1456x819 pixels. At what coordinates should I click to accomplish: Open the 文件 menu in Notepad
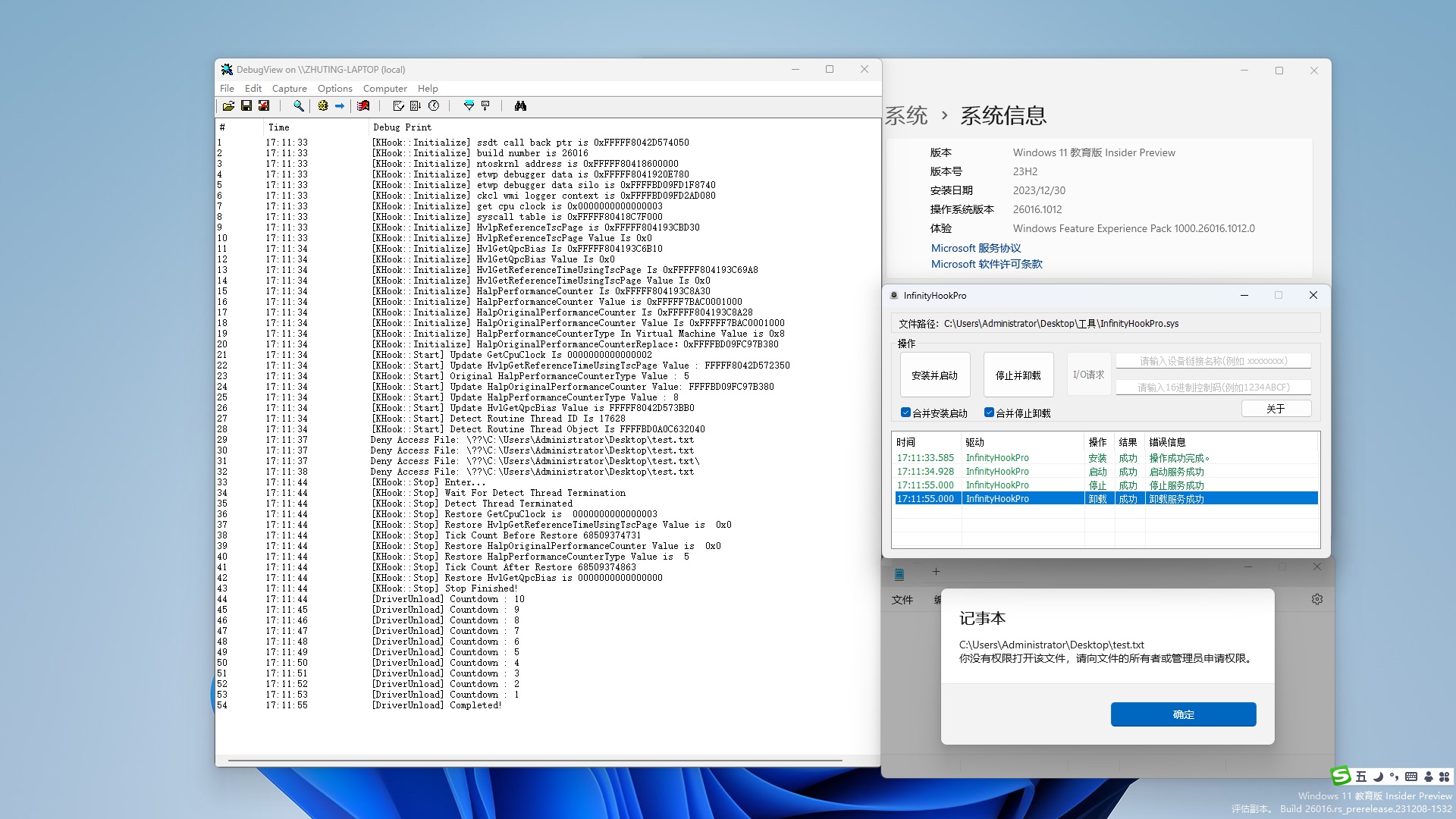pos(902,600)
